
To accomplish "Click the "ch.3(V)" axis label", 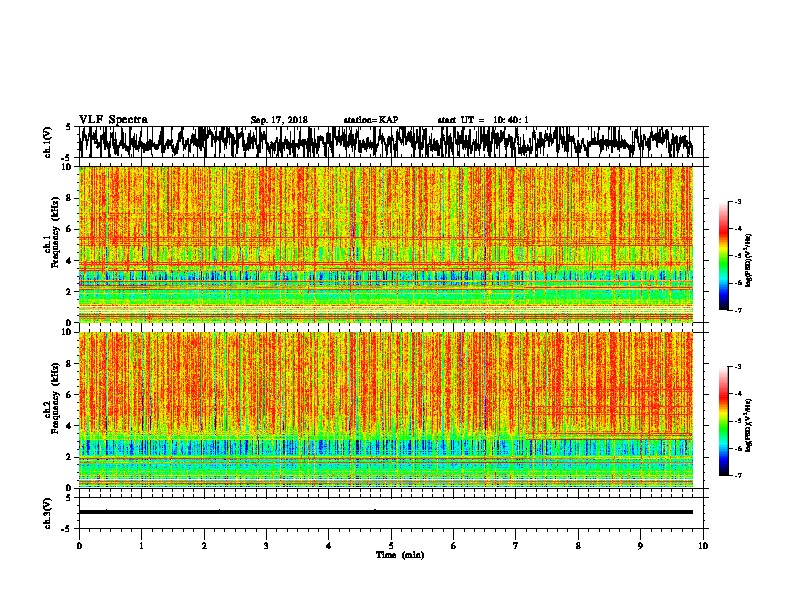I will click(x=48, y=513).
